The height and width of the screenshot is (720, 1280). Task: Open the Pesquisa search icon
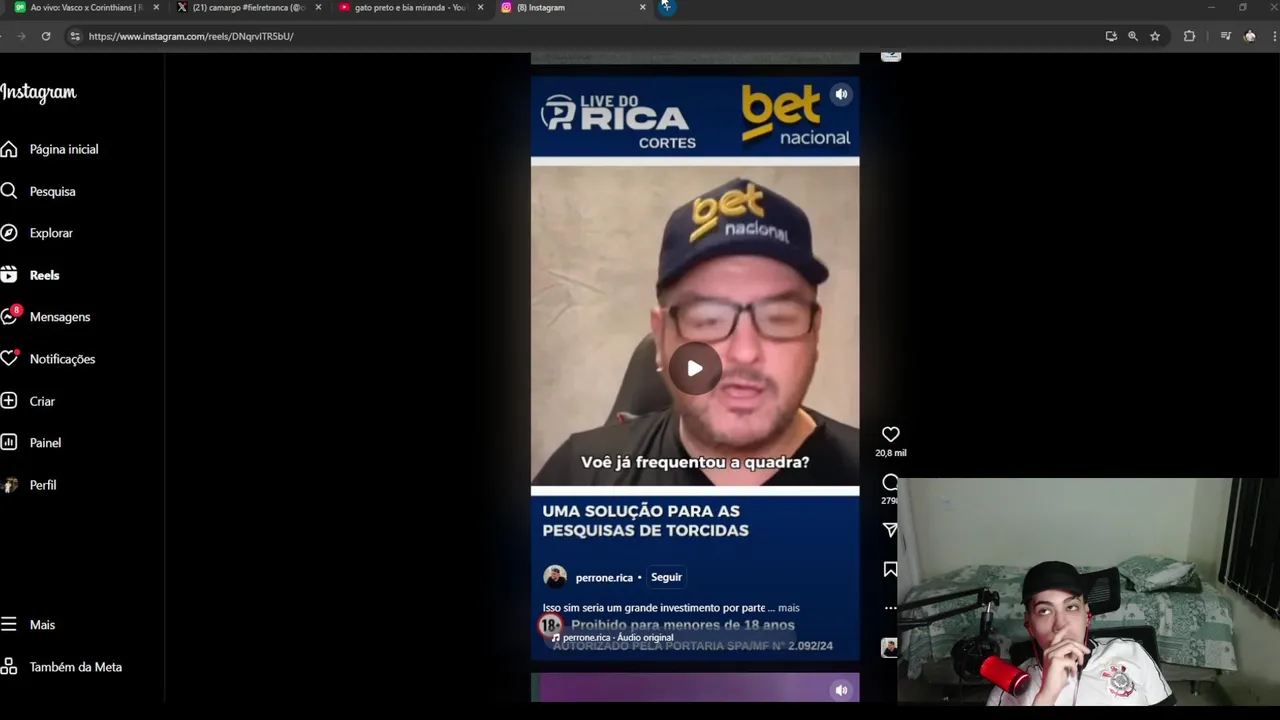[x=9, y=191]
